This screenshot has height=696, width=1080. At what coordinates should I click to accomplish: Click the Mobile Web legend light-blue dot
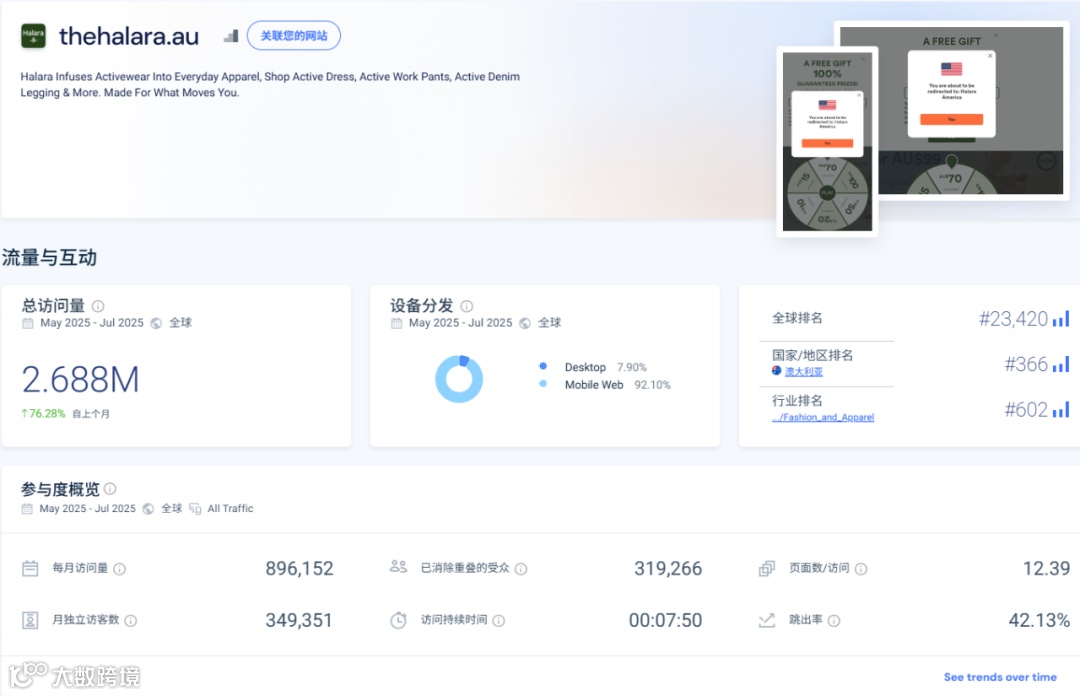543,384
